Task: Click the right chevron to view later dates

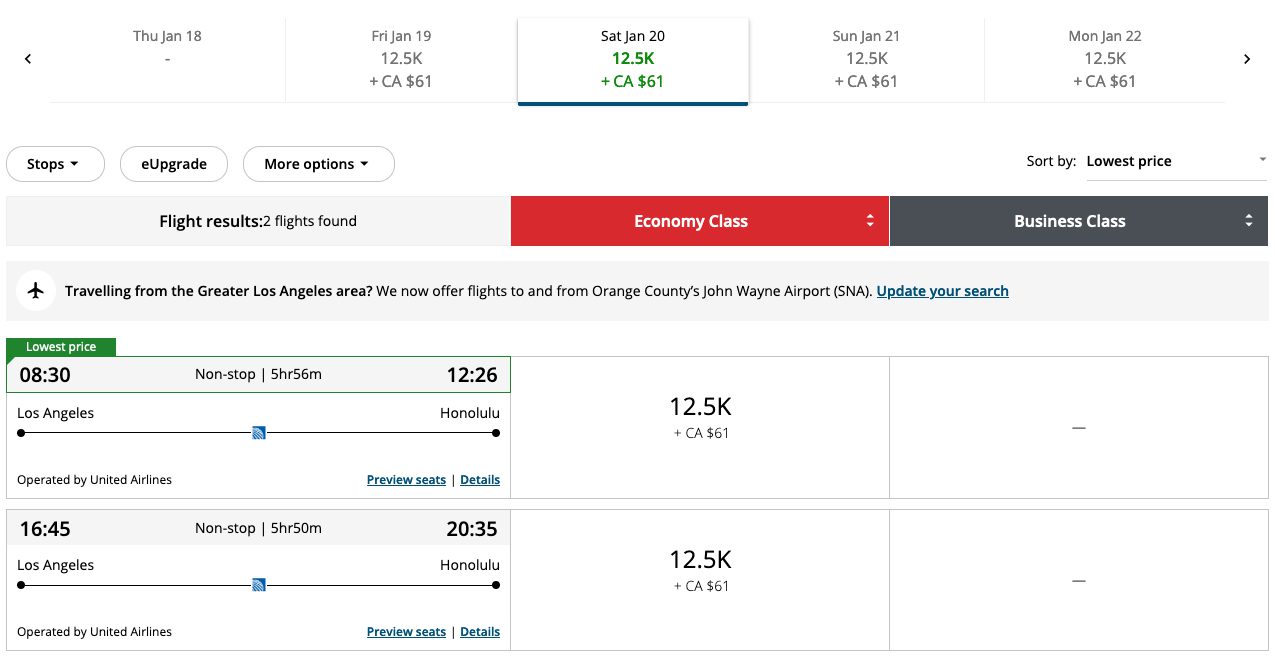Action: point(1247,58)
